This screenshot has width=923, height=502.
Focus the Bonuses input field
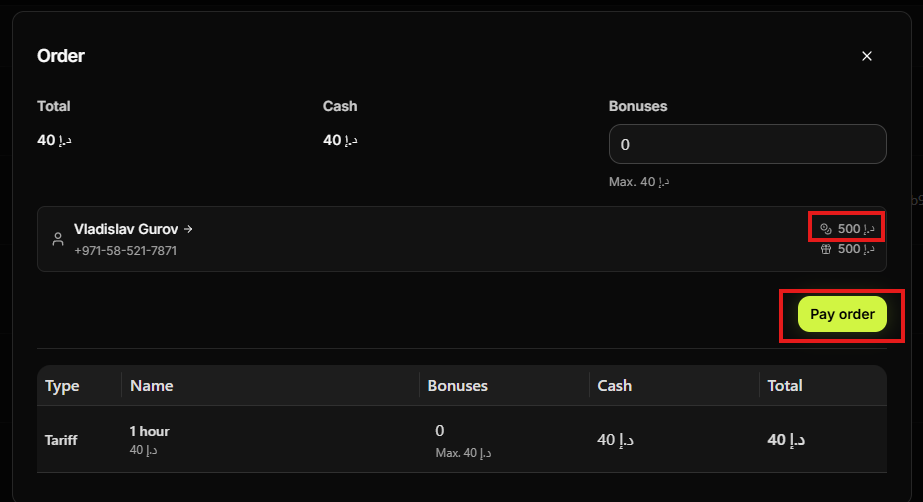747,144
